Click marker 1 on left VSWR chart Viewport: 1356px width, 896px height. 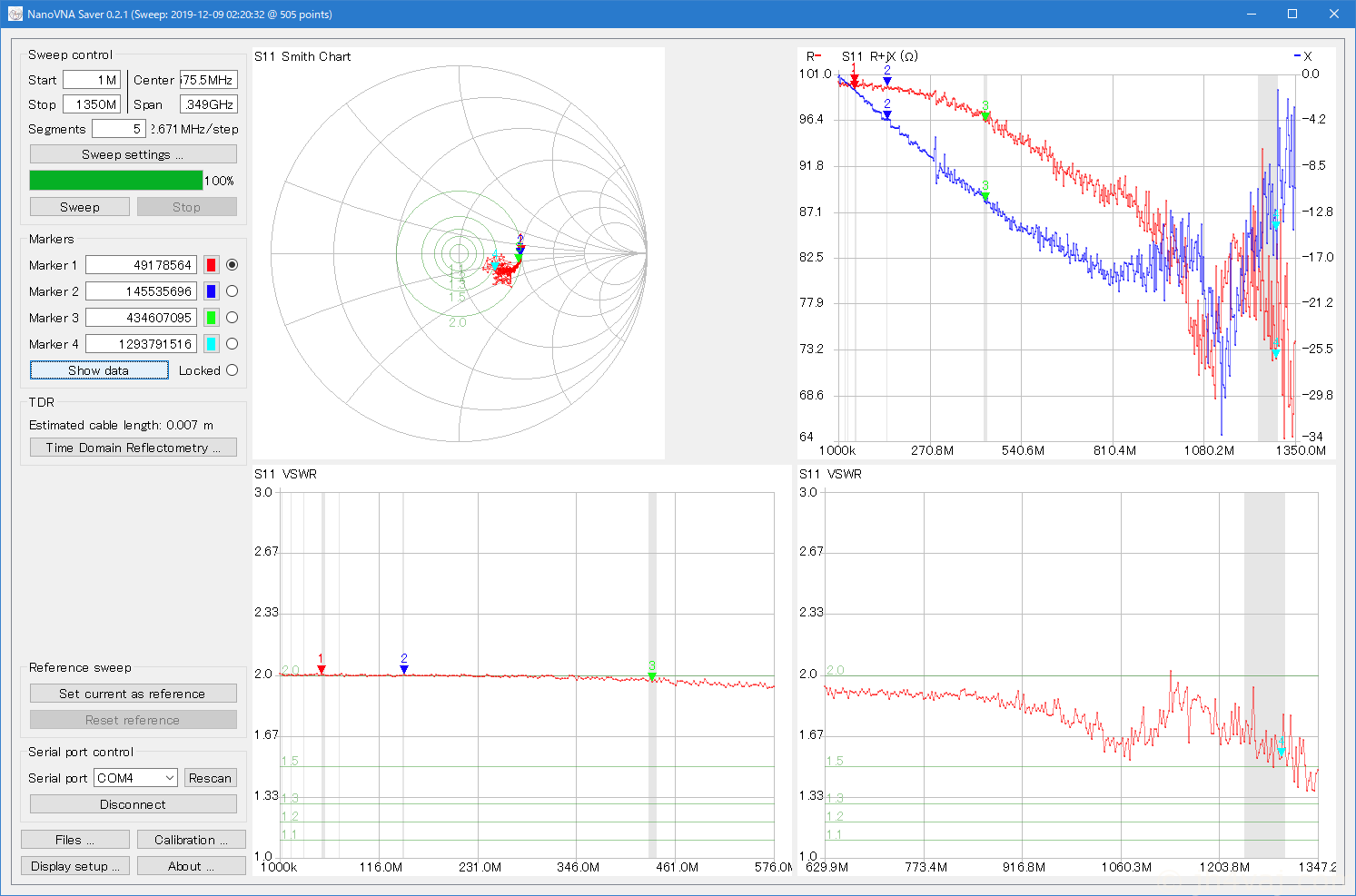point(321,669)
